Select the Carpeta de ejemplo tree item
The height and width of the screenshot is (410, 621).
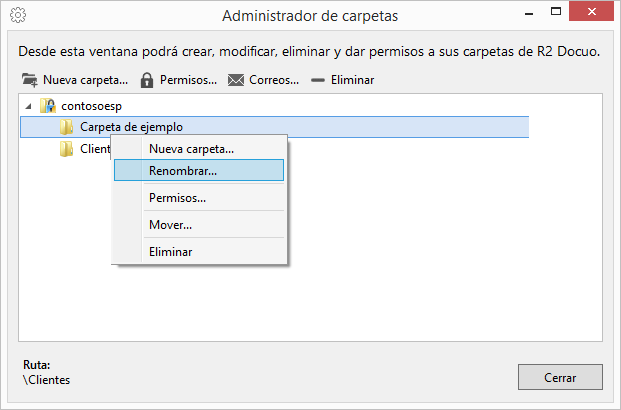point(274,127)
